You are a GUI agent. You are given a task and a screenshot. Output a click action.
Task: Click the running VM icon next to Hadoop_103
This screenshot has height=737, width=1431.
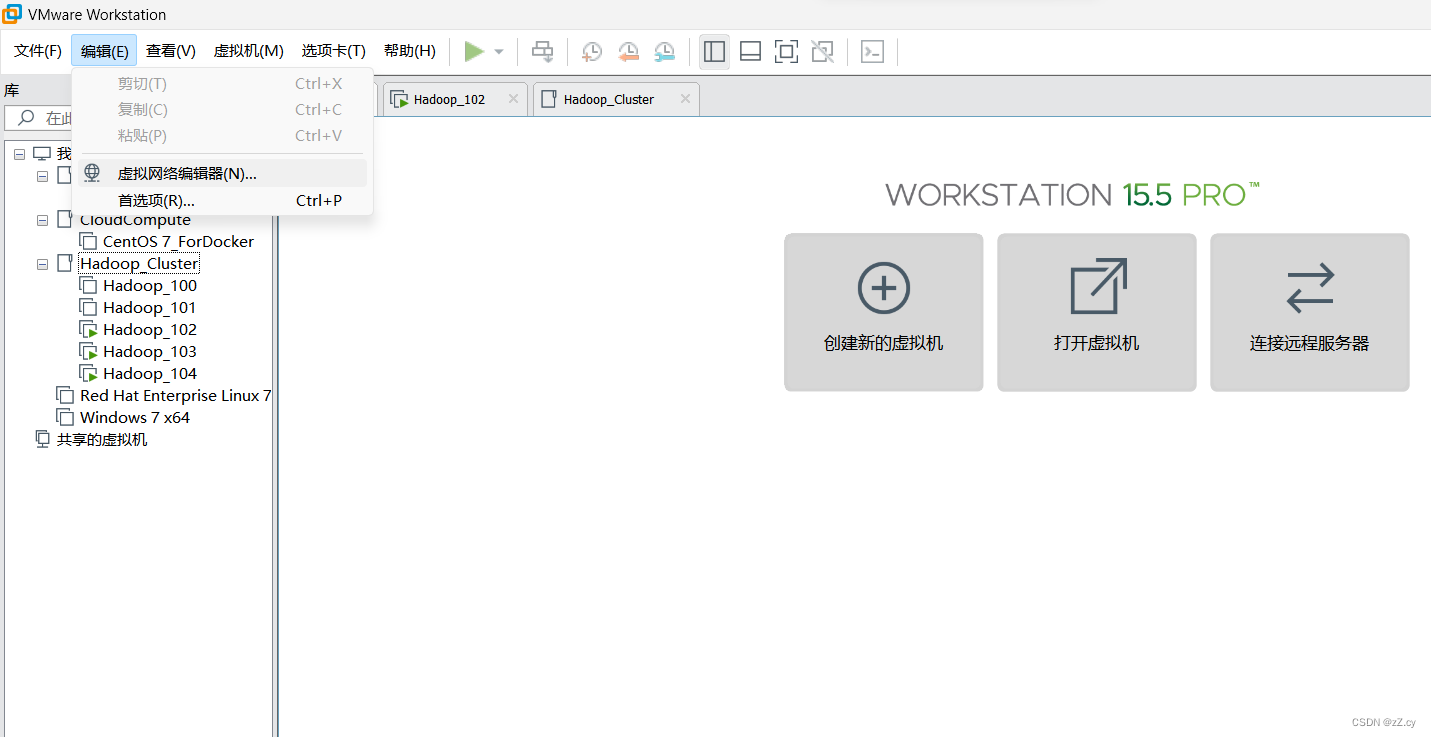click(88, 352)
